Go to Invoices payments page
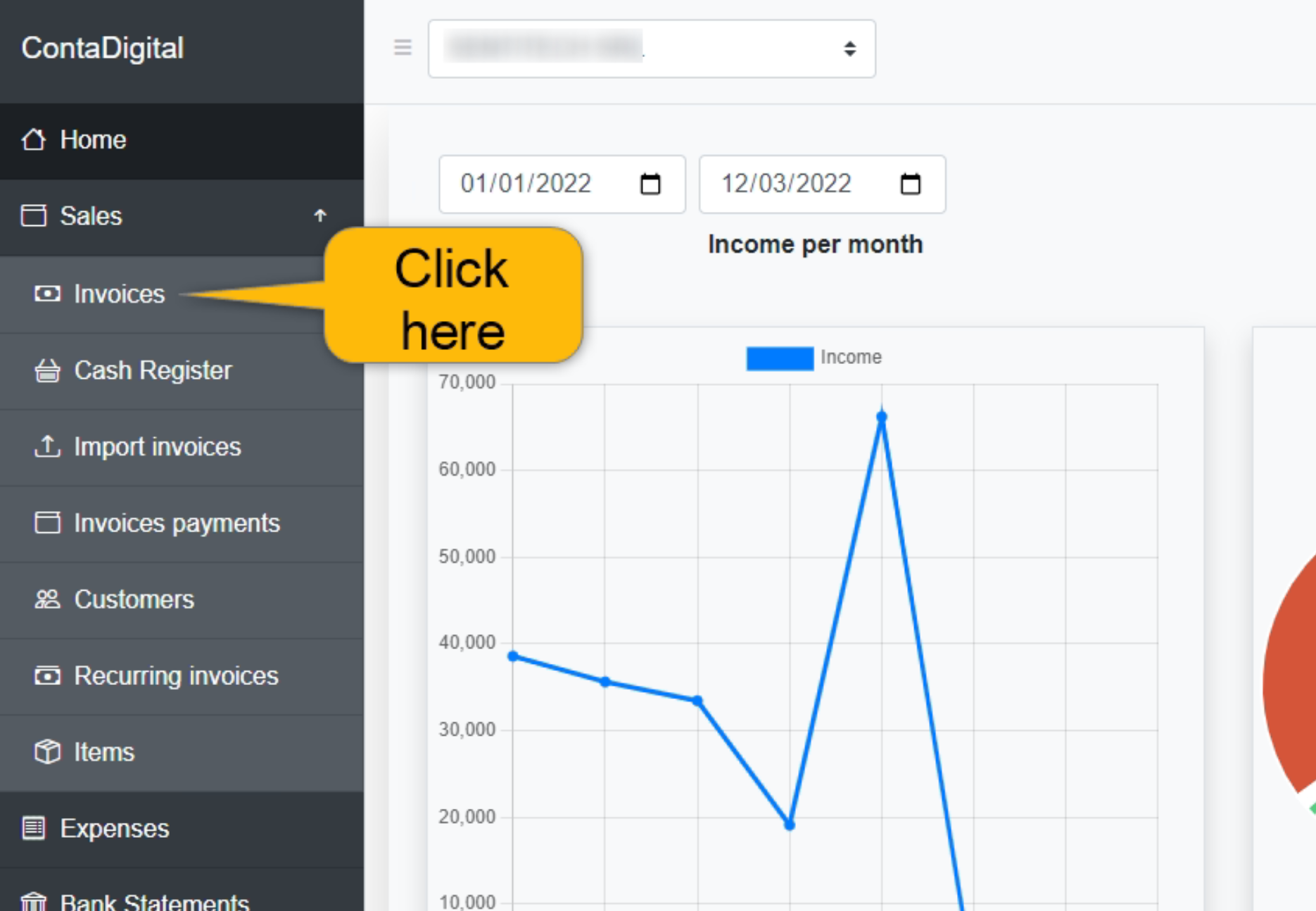The width and height of the screenshot is (1316, 911). click(x=177, y=523)
